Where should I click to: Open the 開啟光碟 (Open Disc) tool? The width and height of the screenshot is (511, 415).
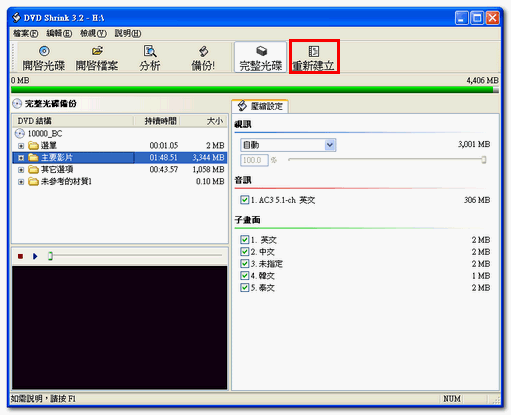(x=44, y=57)
